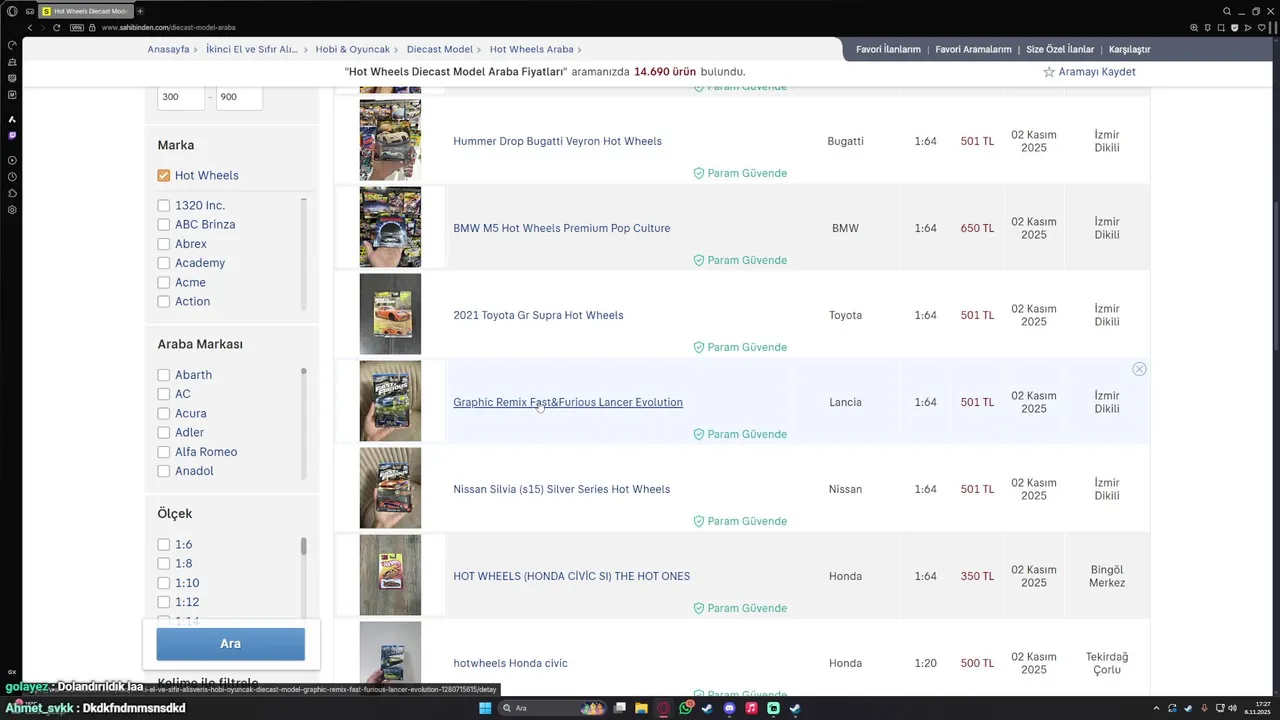The height and width of the screenshot is (720, 1280).
Task: Open Size Özel İlanlar menu item
Action: click(x=1060, y=49)
